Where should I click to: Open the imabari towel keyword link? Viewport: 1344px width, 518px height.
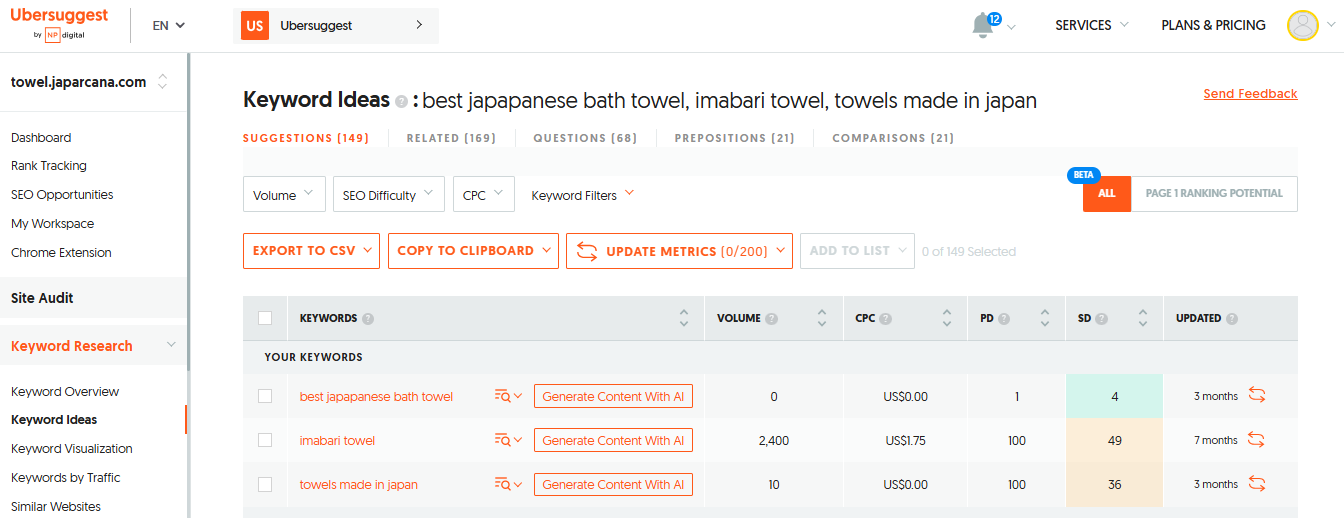pyautogui.click(x=337, y=440)
